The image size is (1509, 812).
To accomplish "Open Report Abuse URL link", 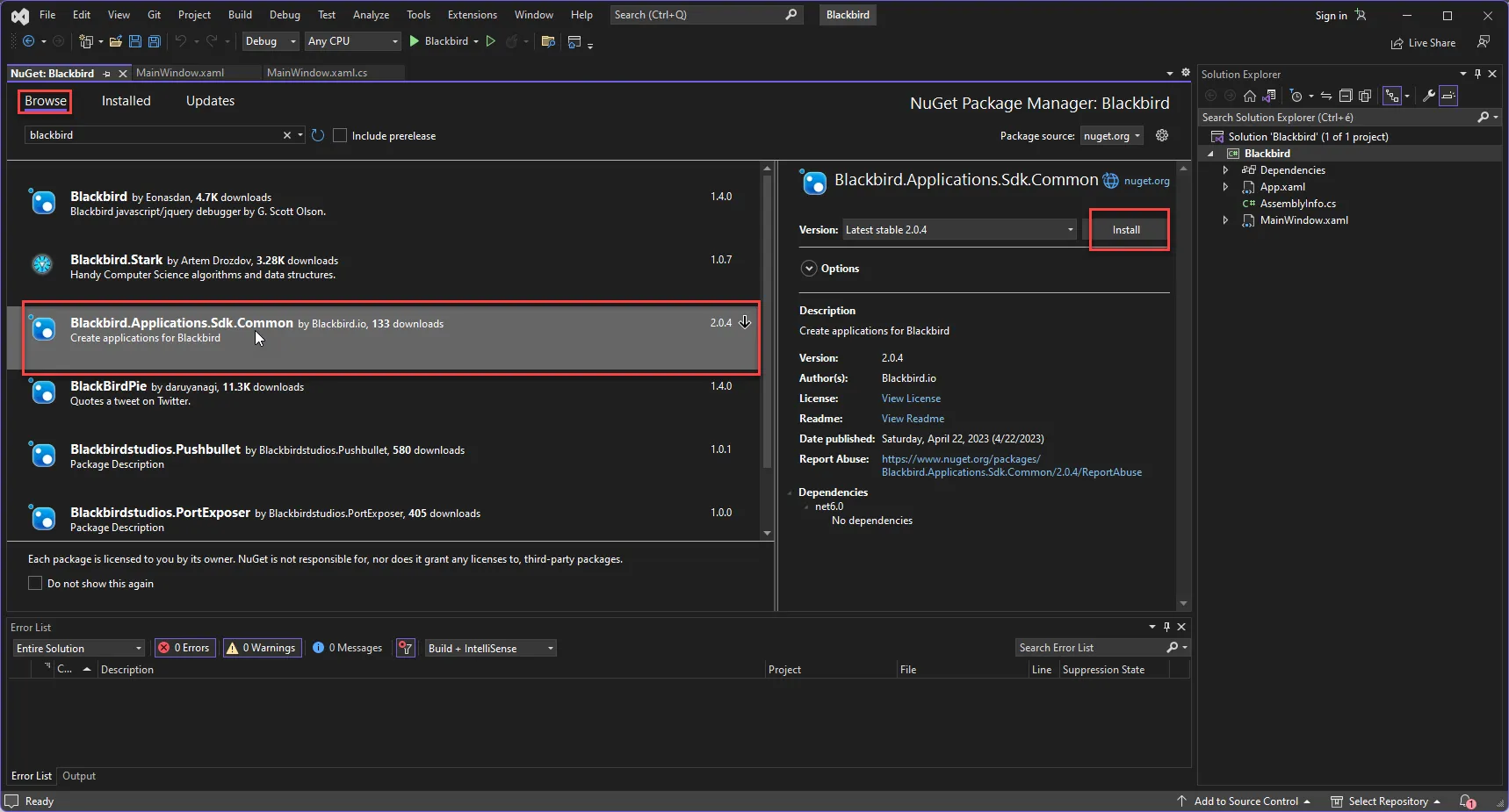I will tap(1012, 465).
